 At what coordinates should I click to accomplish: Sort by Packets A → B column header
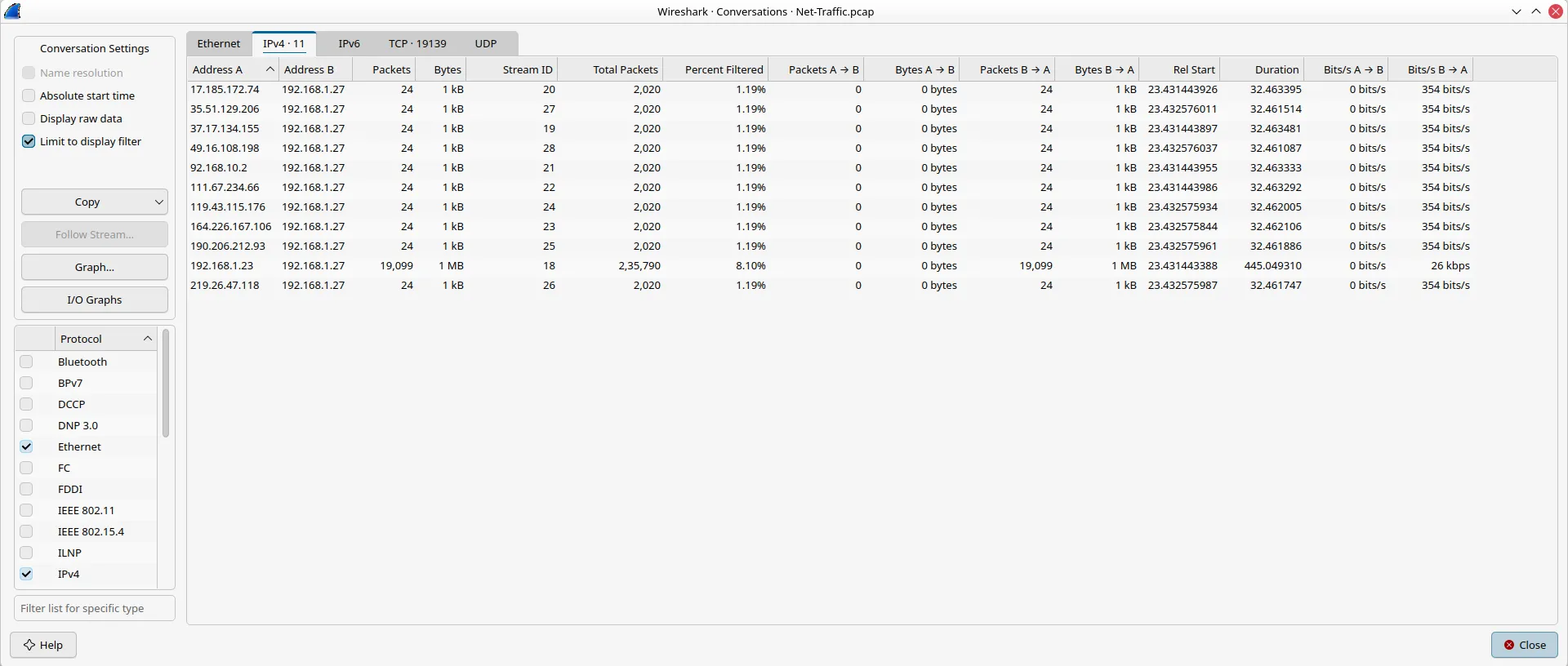816,69
